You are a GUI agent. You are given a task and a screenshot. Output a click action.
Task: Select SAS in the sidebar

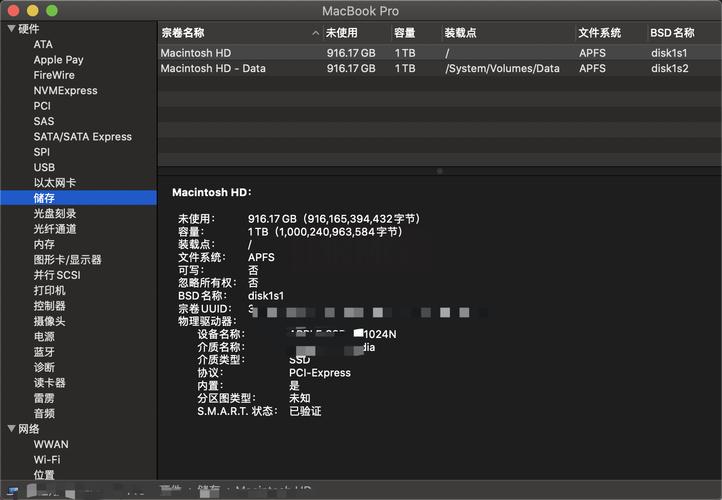44,121
